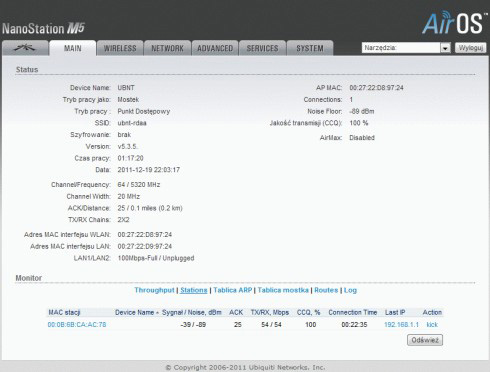
Task: Click the Channel/Frequency value 64 / 5320 MHz
Action: point(139,185)
